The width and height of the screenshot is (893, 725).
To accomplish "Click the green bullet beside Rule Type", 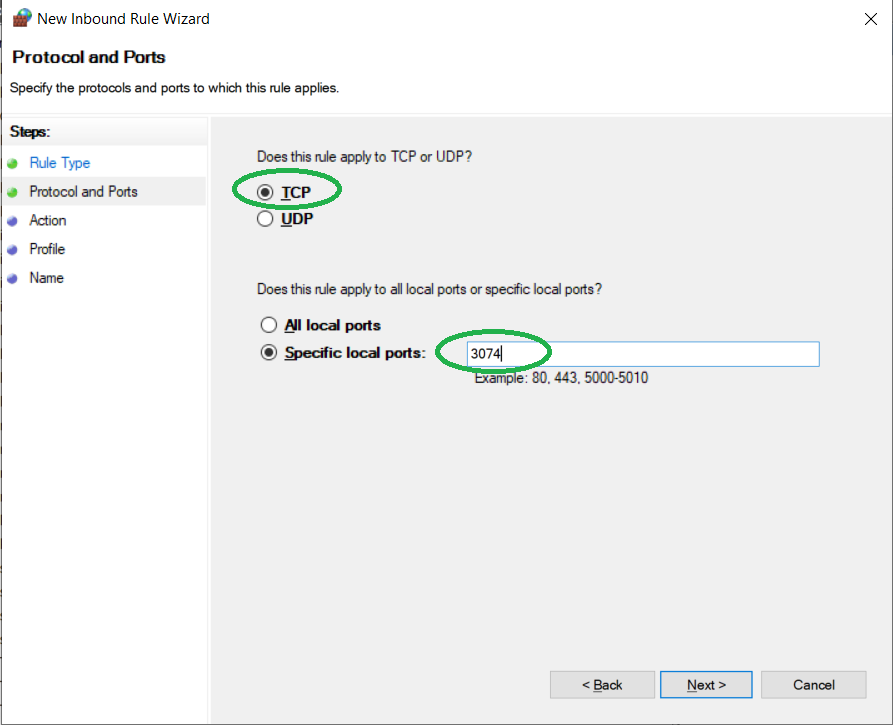I will [12, 163].
